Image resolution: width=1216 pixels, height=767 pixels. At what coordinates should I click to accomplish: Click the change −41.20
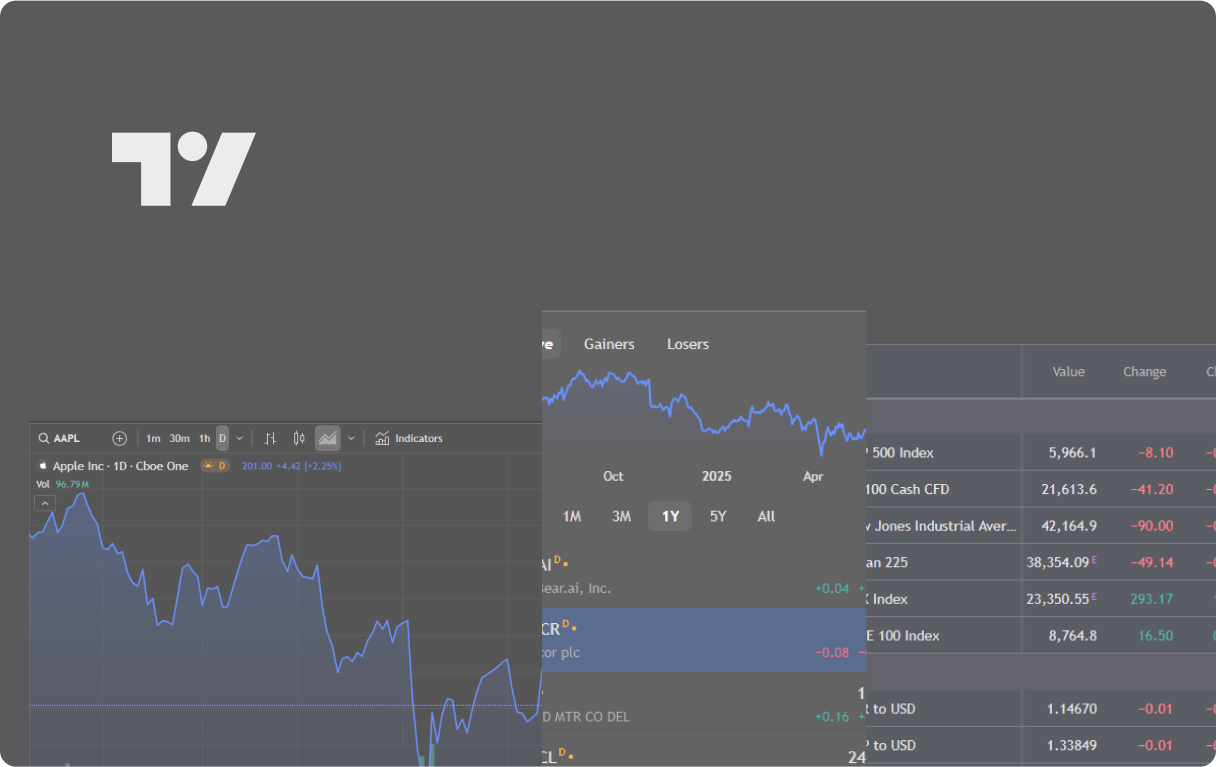click(1152, 489)
